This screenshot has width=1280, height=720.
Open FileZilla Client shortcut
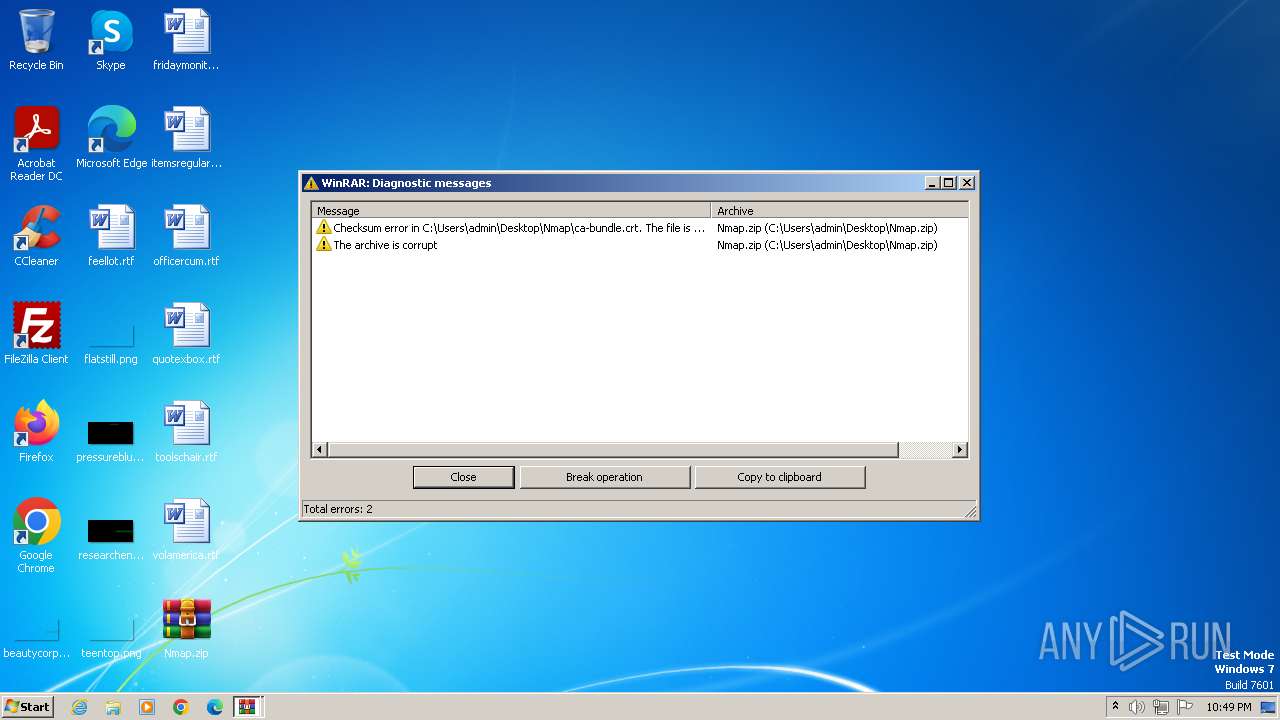[36, 334]
